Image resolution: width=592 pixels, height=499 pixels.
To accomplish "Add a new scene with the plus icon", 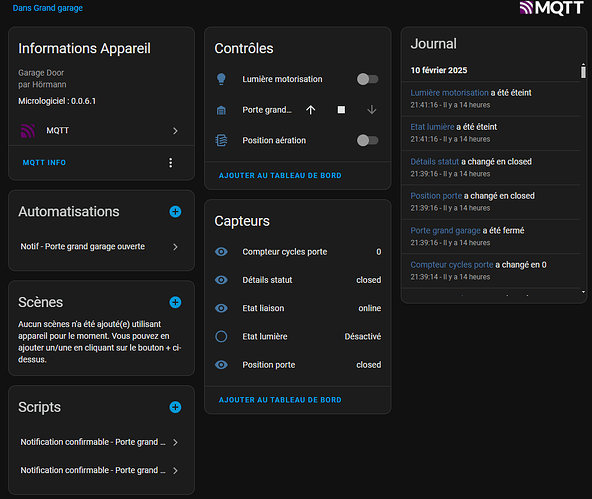I will tap(175, 302).
